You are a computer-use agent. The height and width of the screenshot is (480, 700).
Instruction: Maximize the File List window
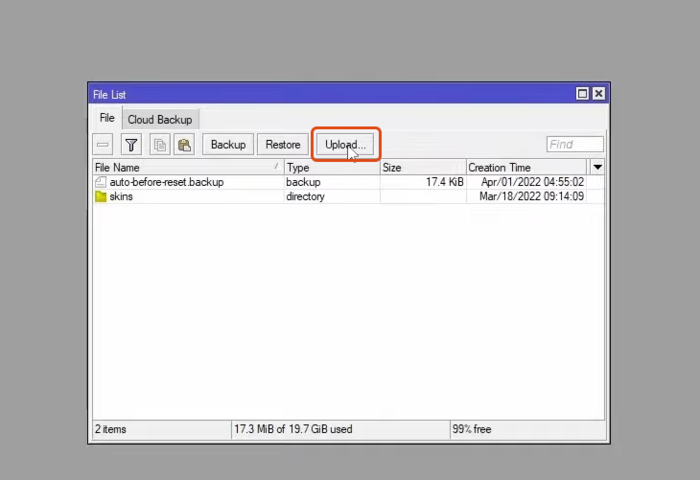(582, 94)
